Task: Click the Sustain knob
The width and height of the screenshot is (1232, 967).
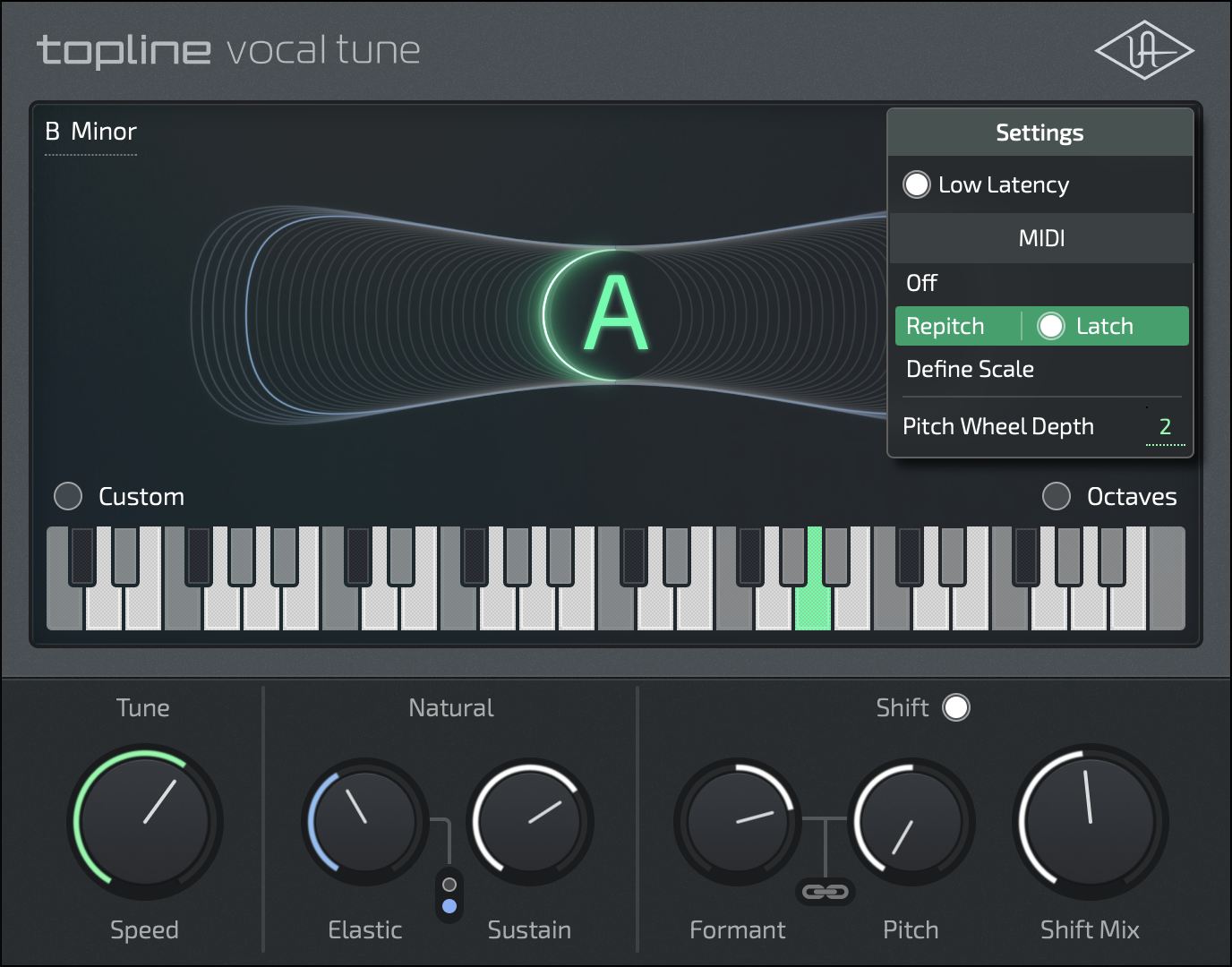Action: point(530,821)
